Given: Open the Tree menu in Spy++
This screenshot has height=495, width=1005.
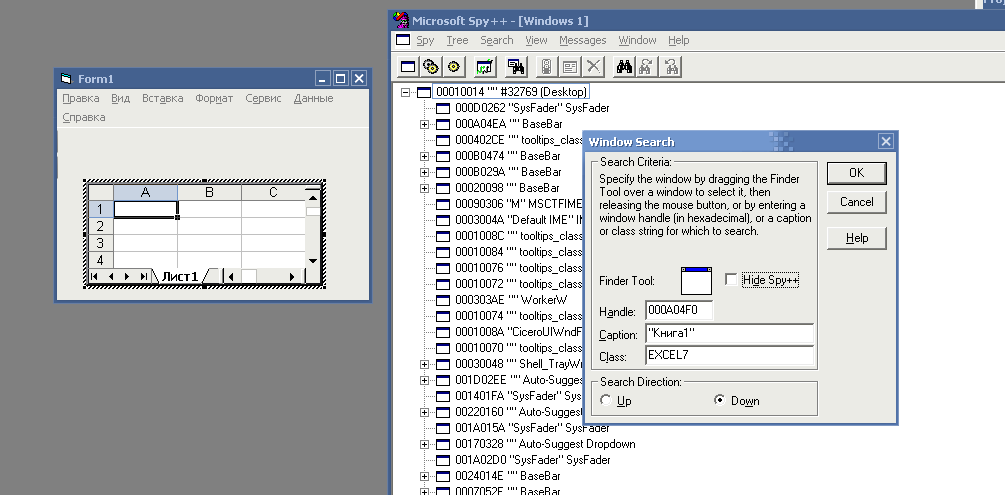Looking at the screenshot, I should (x=457, y=40).
